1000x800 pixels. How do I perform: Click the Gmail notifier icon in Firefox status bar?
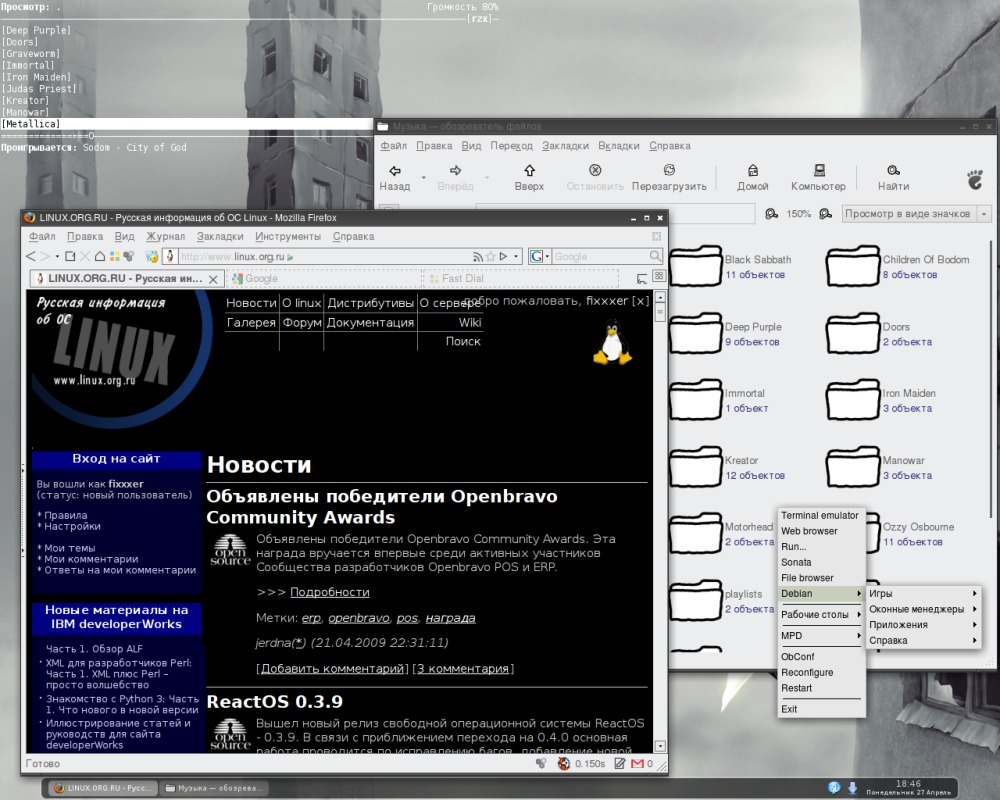(637, 764)
